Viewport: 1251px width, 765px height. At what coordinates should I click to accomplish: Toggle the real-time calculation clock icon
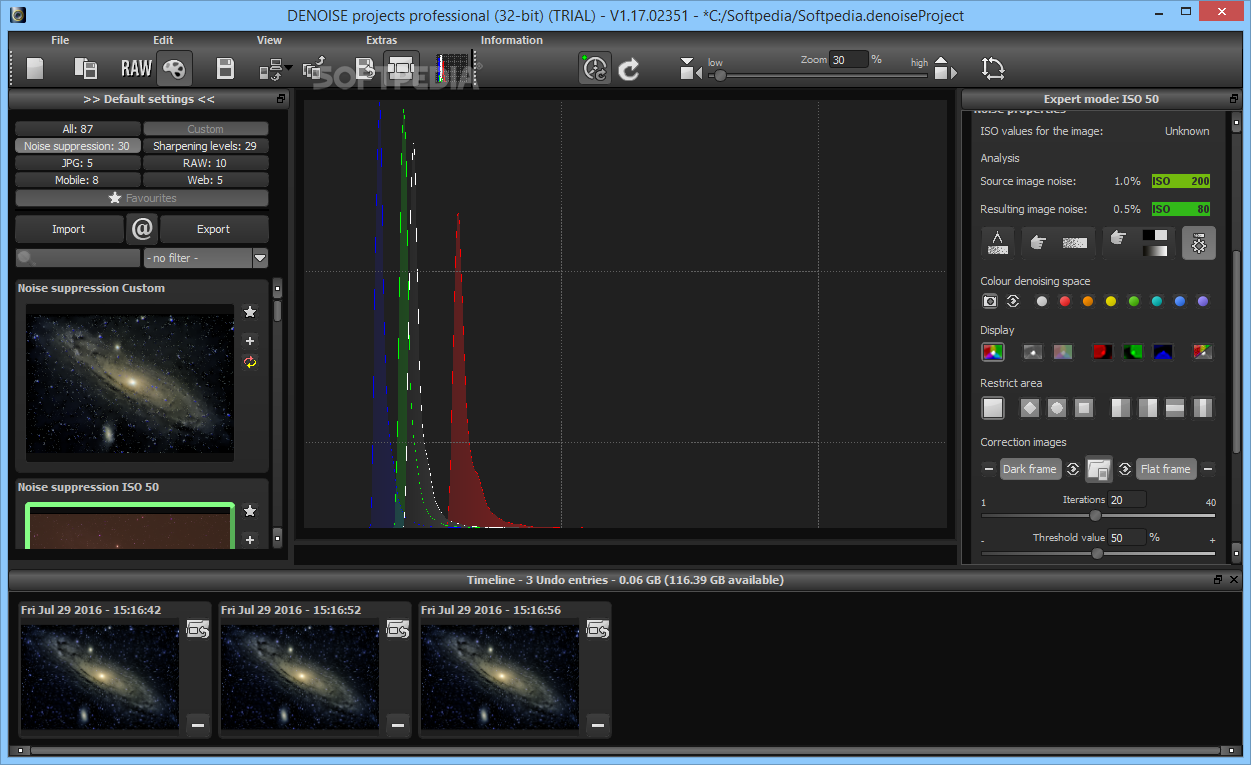pyautogui.click(x=596, y=68)
